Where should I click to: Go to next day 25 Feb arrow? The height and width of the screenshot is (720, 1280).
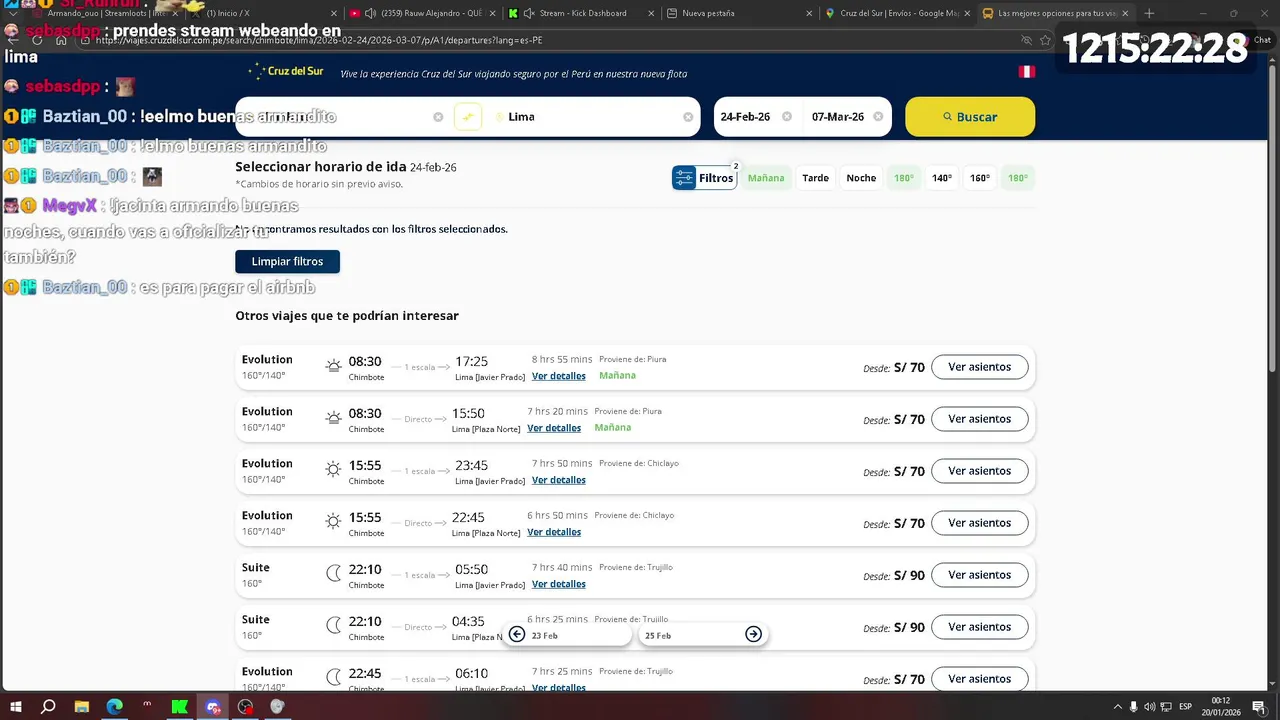pyautogui.click(x=753, y=634)
